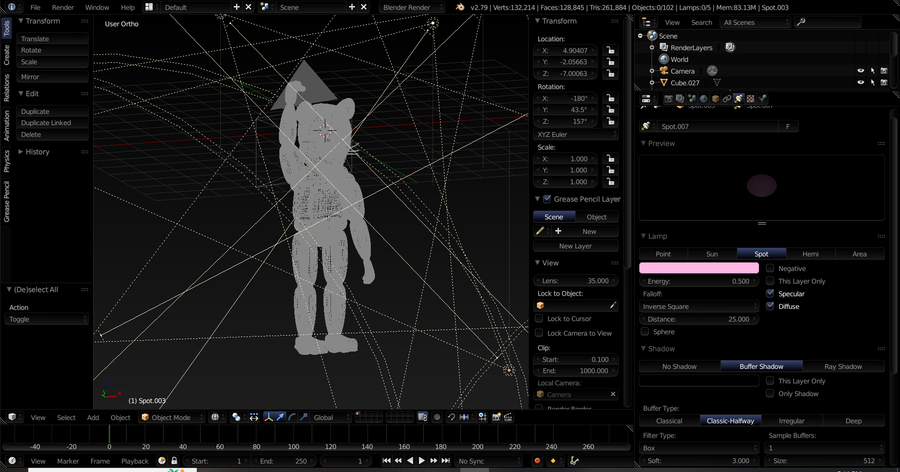Open the File menu
The width and height of the screenshot is (900, 472).
[x=36, y=7]
